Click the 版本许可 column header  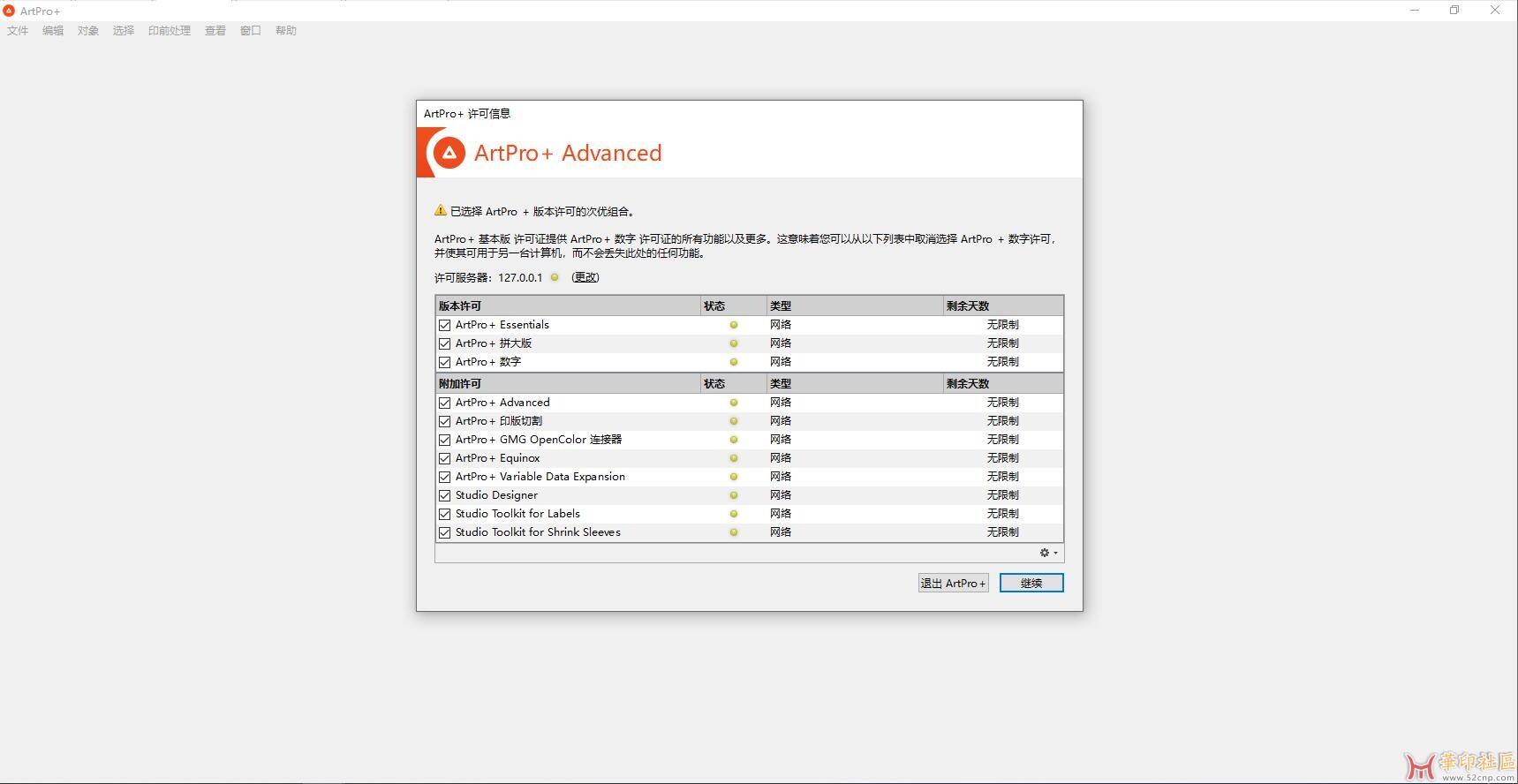(x=568, y=305)
